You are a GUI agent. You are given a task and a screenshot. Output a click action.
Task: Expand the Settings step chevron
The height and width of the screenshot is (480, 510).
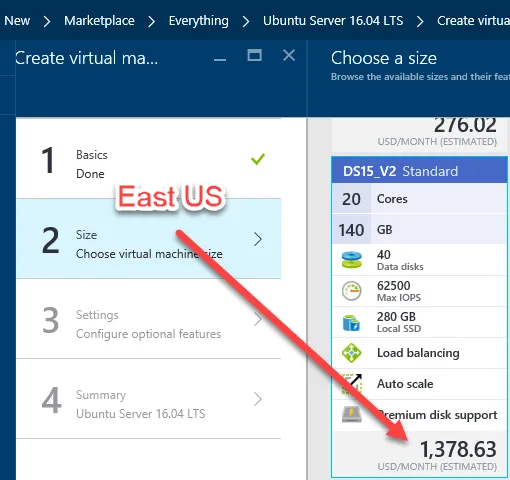[258, 319]
